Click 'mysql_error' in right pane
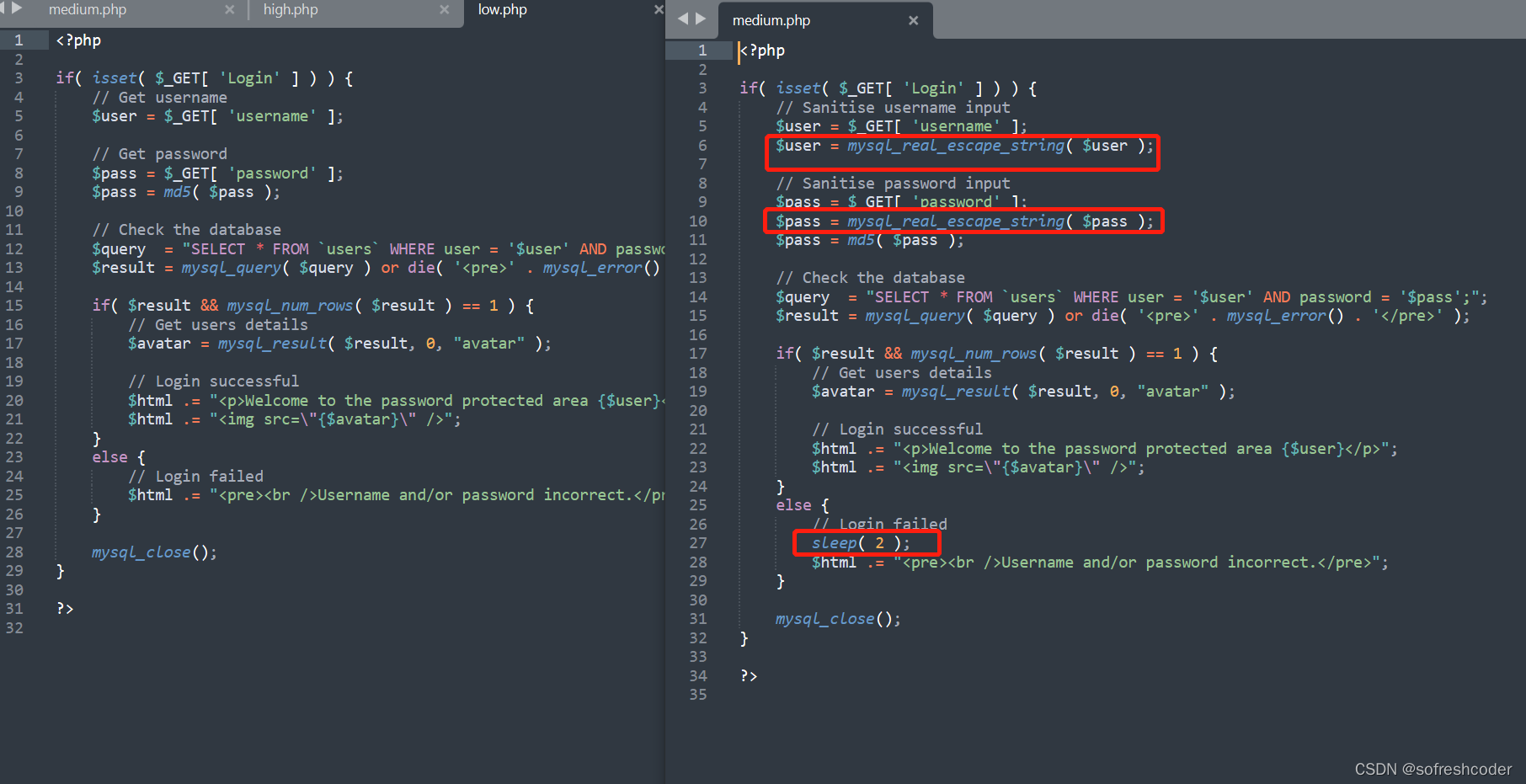Screen dimensions: 1526x784 1276,316
